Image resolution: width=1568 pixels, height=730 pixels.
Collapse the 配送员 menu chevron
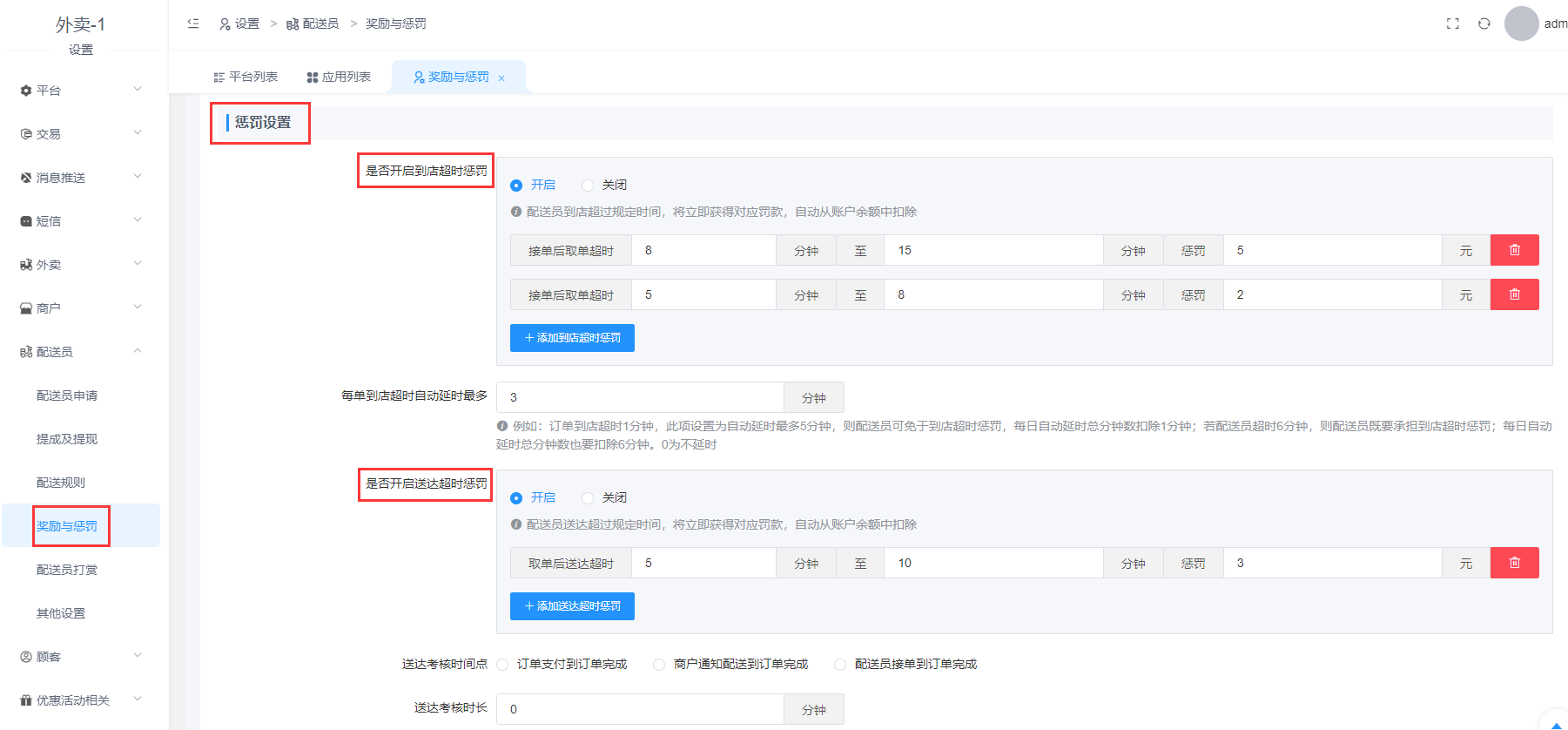138,351
